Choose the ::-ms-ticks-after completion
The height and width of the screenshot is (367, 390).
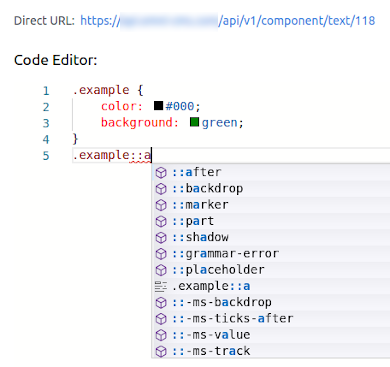tap(271, 319)
